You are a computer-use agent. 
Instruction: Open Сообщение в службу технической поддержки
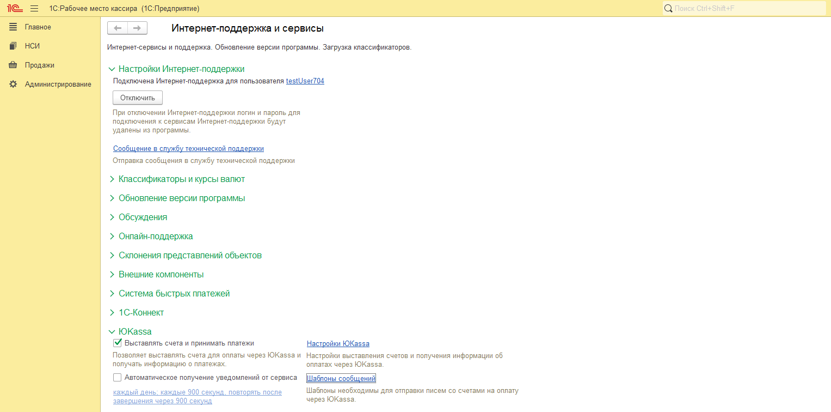pos(188,148)
